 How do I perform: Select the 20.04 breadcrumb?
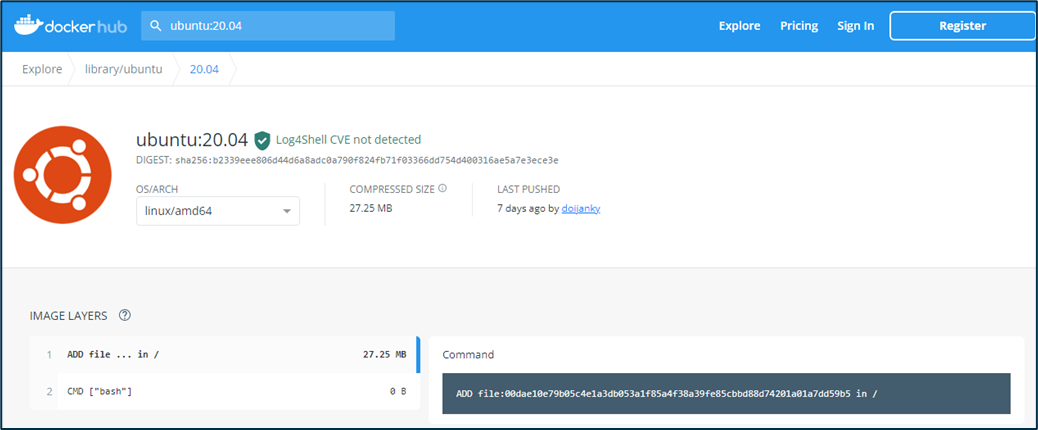204,69
